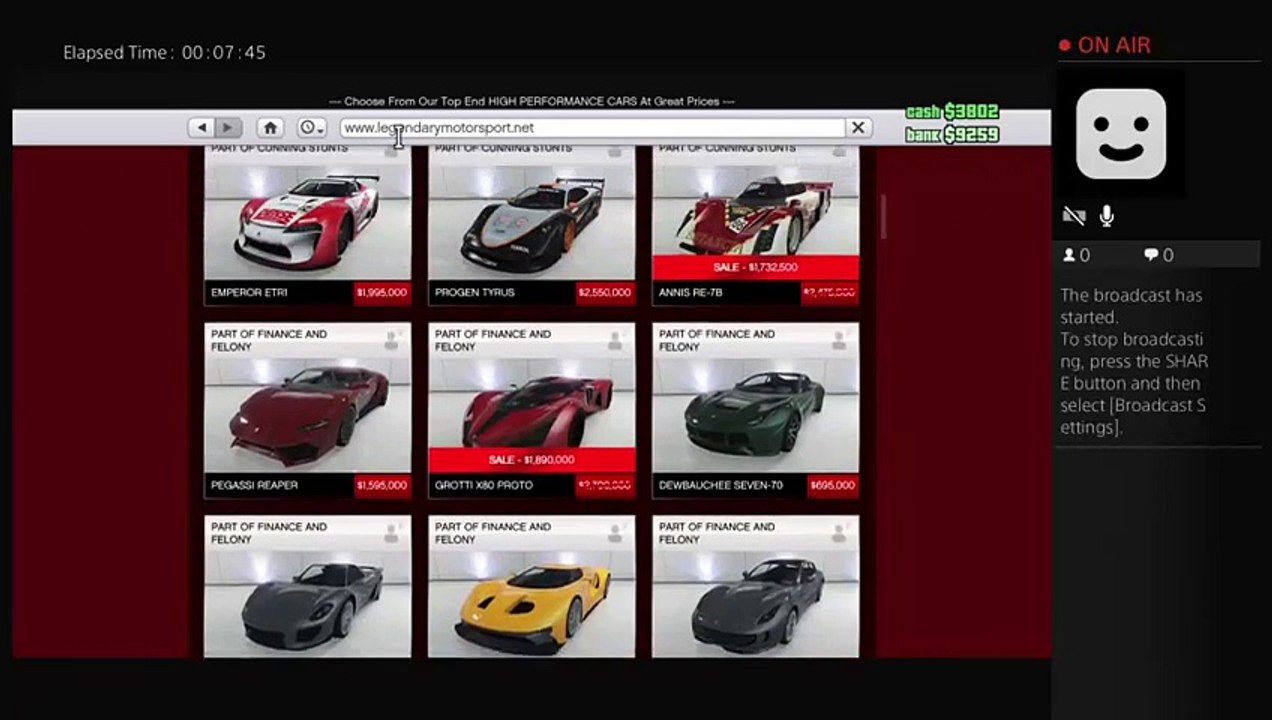Click the player icon on Pegassi Reaper card
1272x720 pixels.
391,341
